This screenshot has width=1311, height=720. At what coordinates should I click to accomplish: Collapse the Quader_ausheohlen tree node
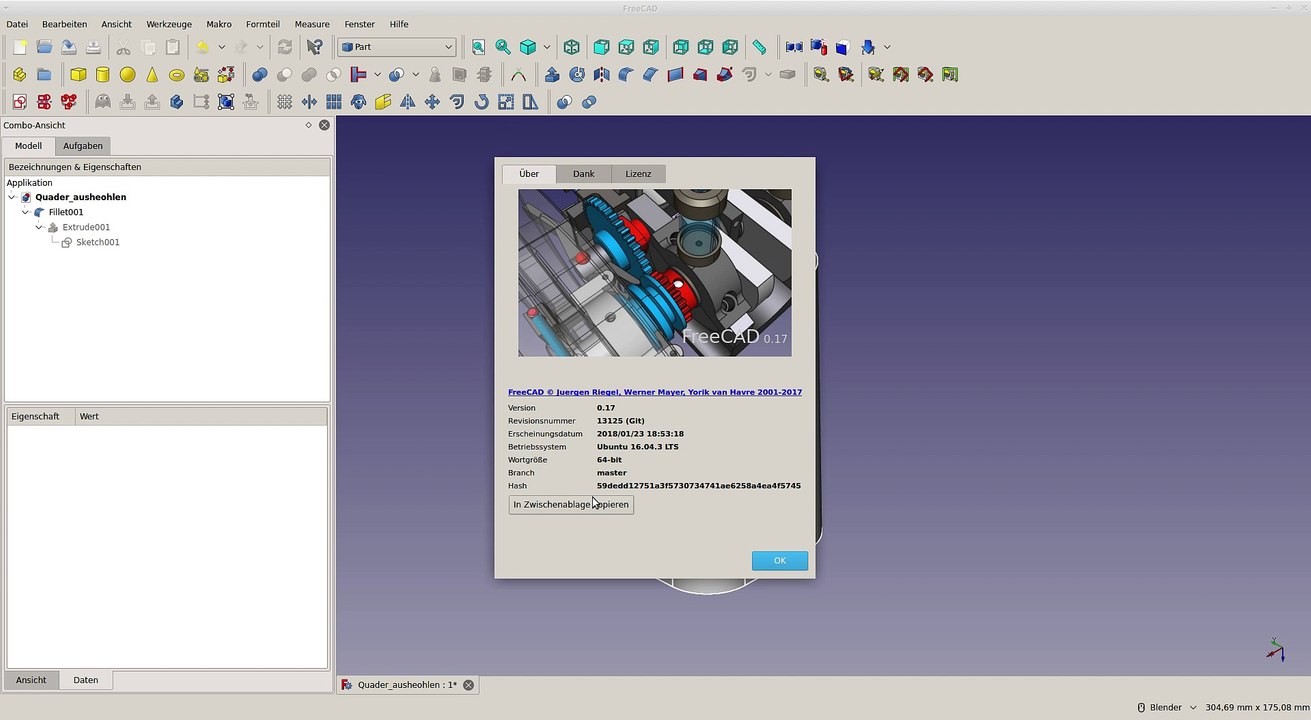pyautogui.click(x=12, y=197)
